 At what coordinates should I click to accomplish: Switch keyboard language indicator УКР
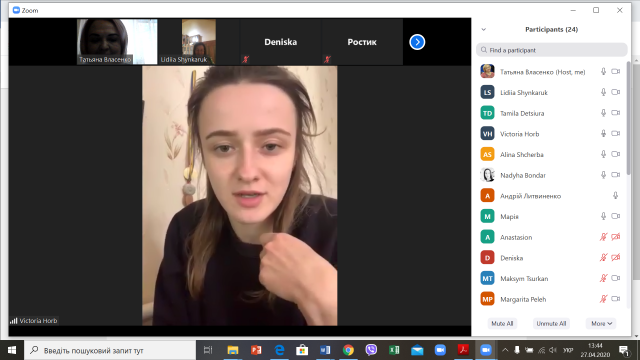click(x=568, y=350)
